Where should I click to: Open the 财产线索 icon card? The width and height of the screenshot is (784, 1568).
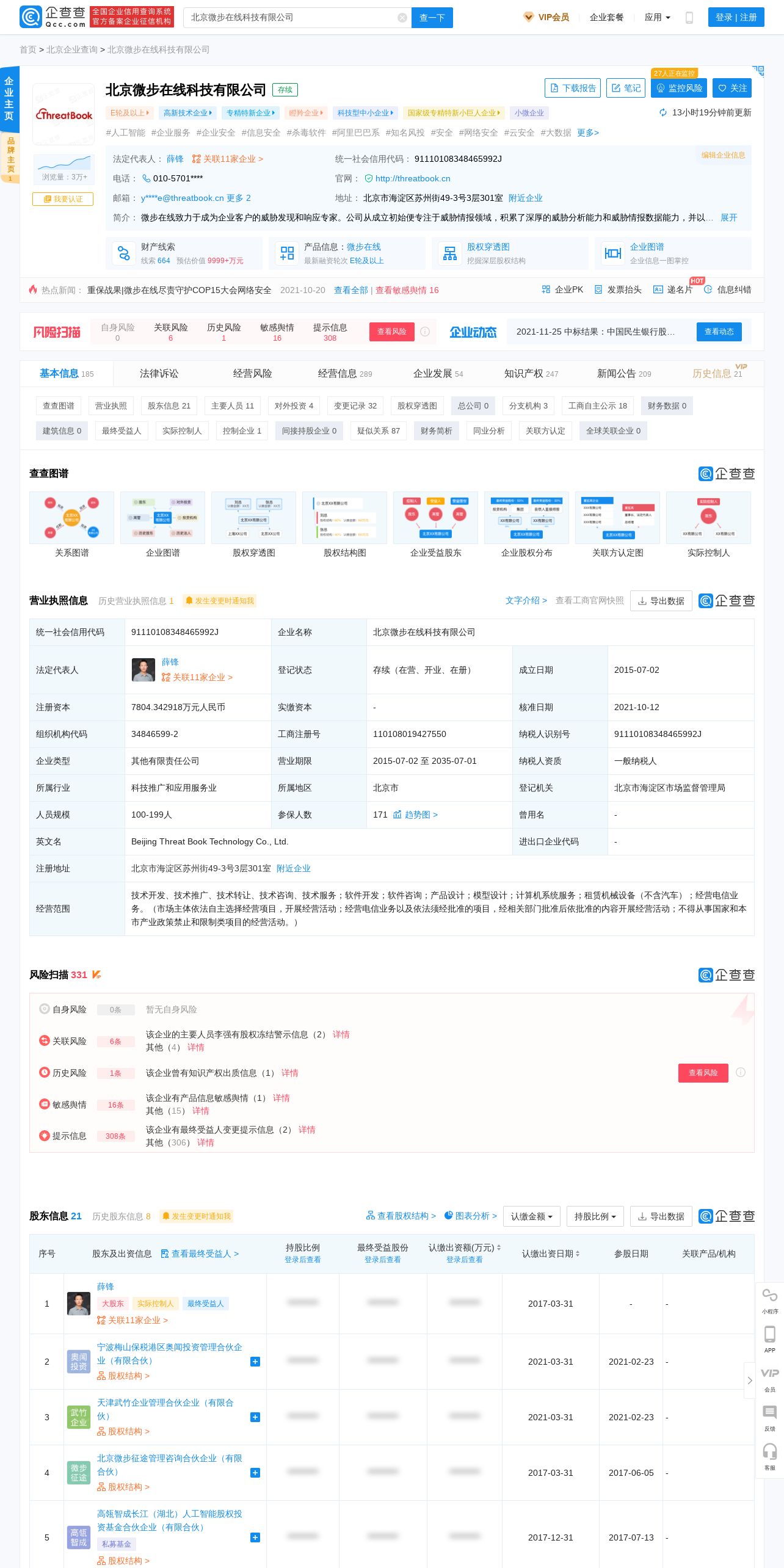click(x=124, y=253)
